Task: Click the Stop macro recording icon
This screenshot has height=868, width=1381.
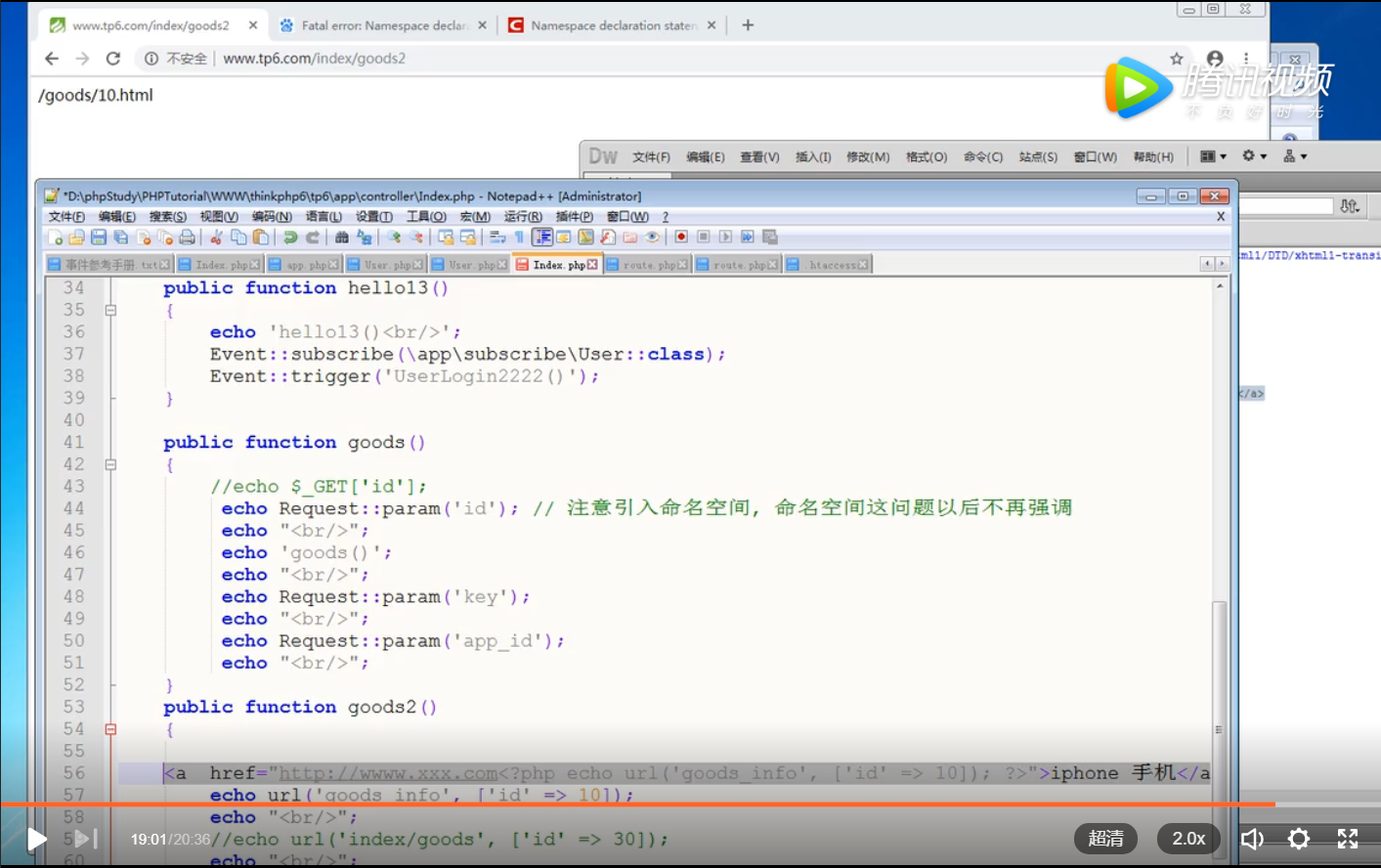Action: pos(703,237)
